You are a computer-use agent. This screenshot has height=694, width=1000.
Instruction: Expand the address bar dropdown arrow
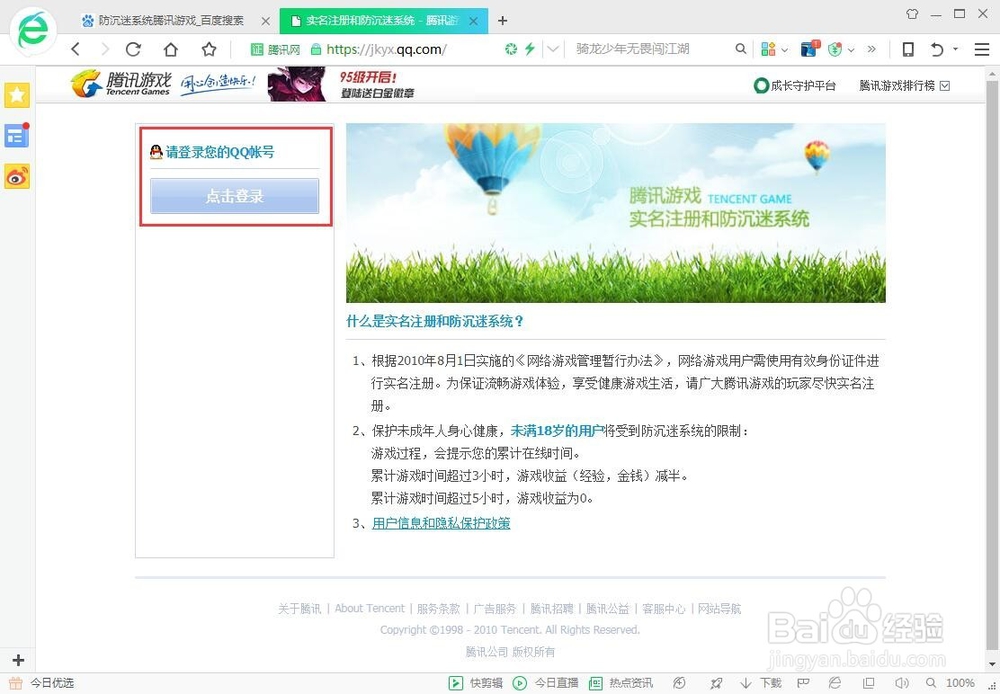[553, 48]
